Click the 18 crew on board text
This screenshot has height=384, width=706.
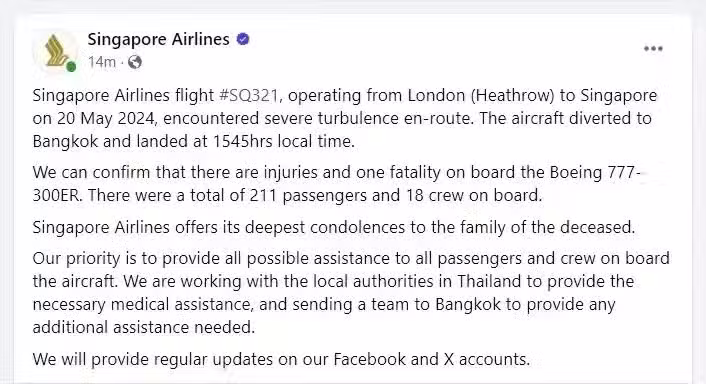474,195
